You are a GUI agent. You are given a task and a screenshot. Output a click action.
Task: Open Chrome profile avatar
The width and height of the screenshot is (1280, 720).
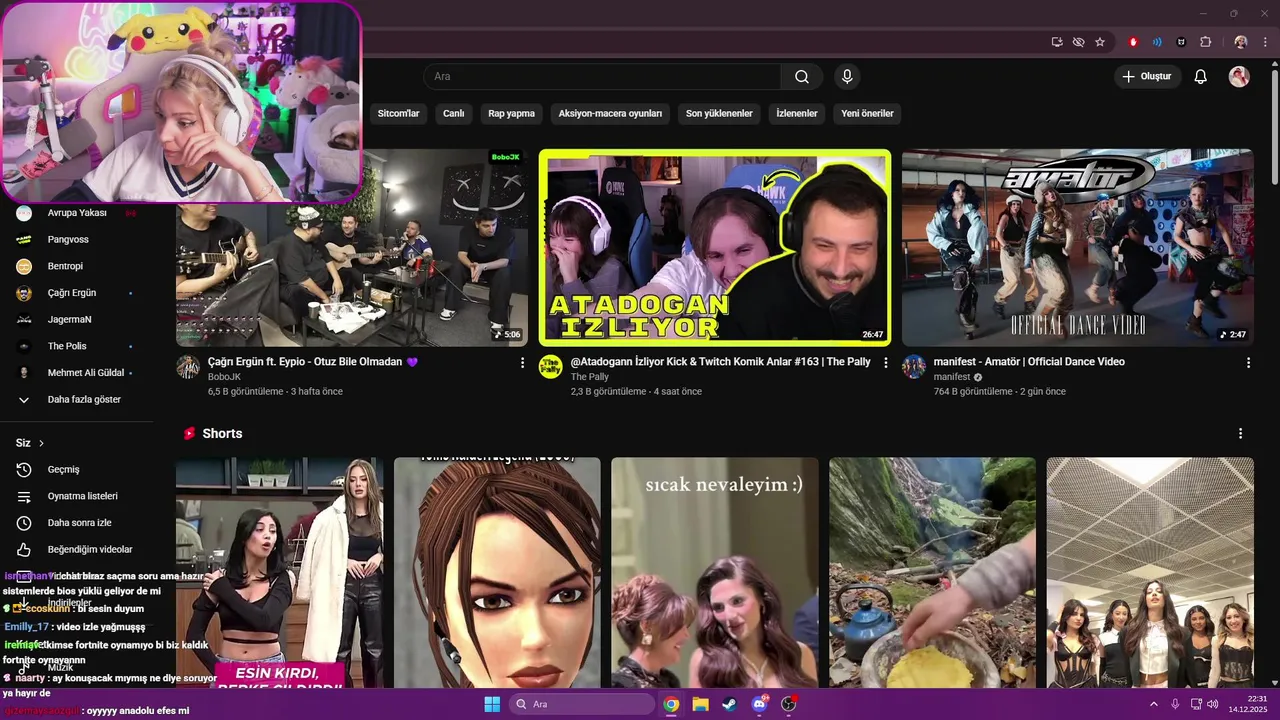click(1241, 42)
